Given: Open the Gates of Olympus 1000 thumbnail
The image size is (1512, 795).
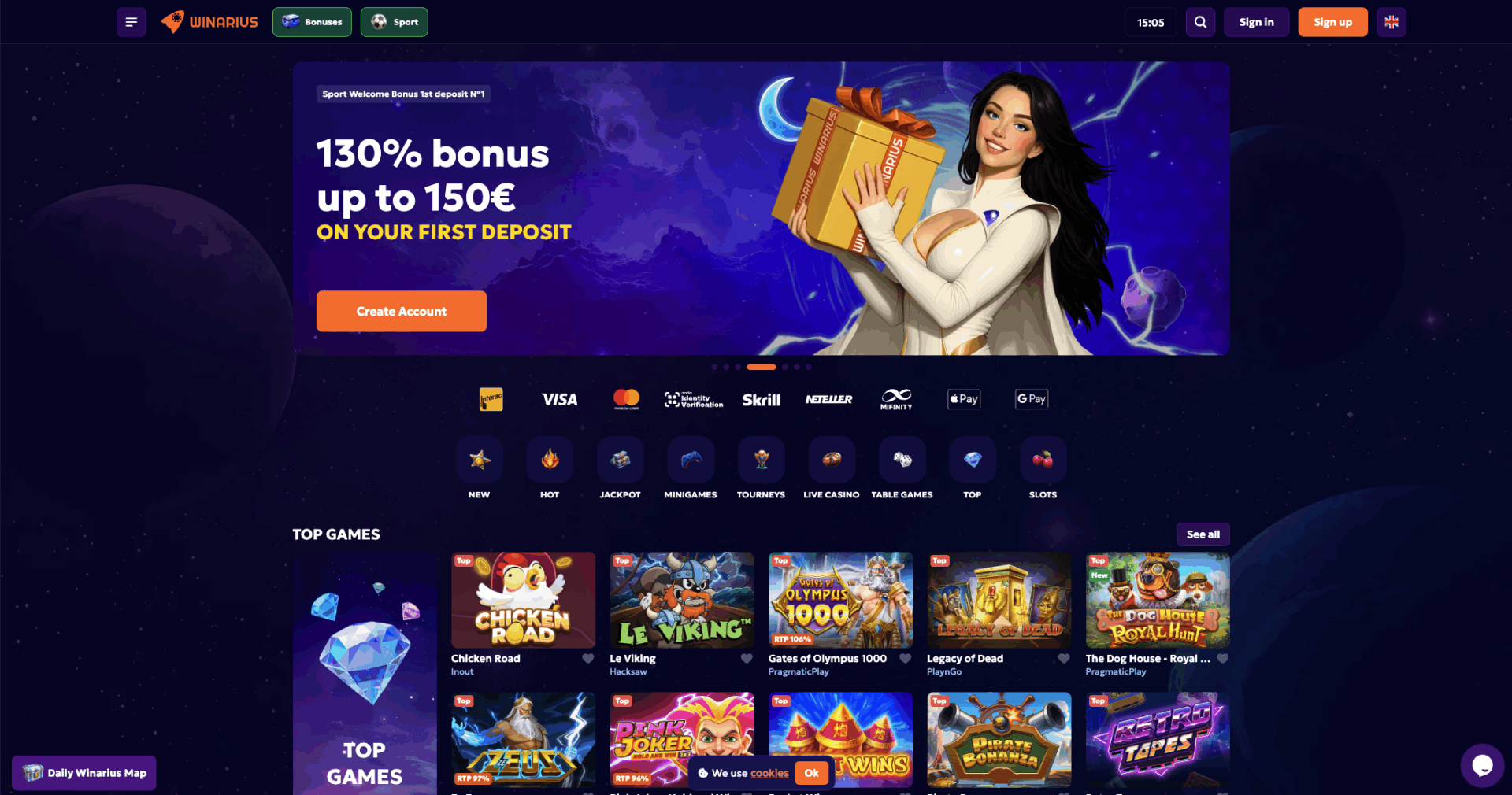Looking at the screenshot, I should [840, 600].
